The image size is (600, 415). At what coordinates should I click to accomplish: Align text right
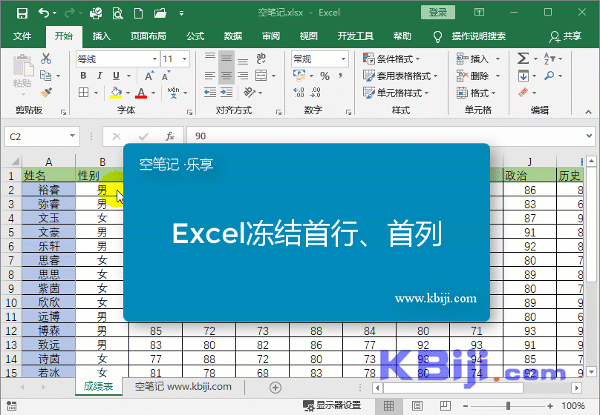click(x=243, y=76)
